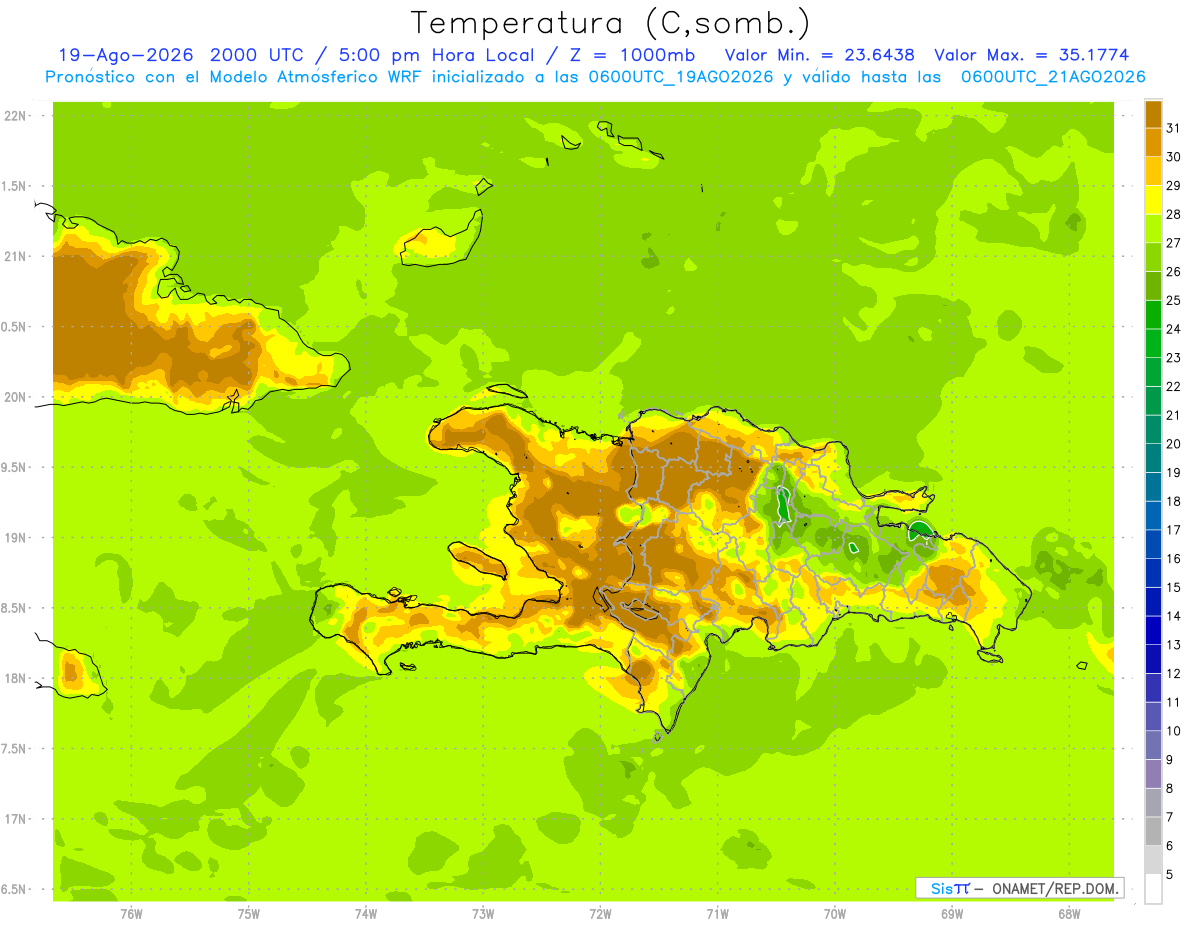Click the '6.5N' latitude axis label
Screen dimensions: 1200x927
pyautogui.click(x=15, y=890)
